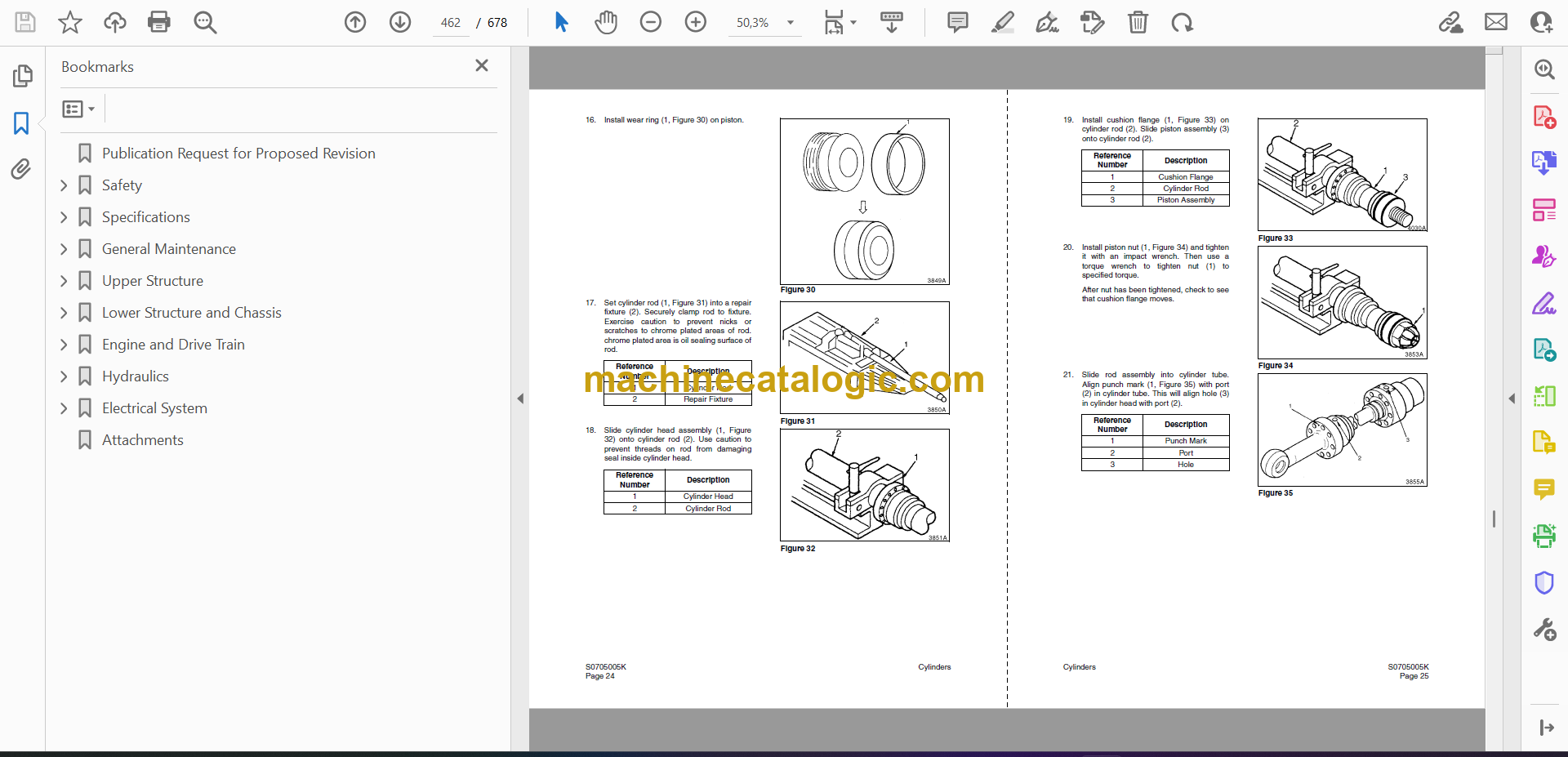
Task: Jump to the Hydraulics bookmark
Action: [x=135, y=376]
